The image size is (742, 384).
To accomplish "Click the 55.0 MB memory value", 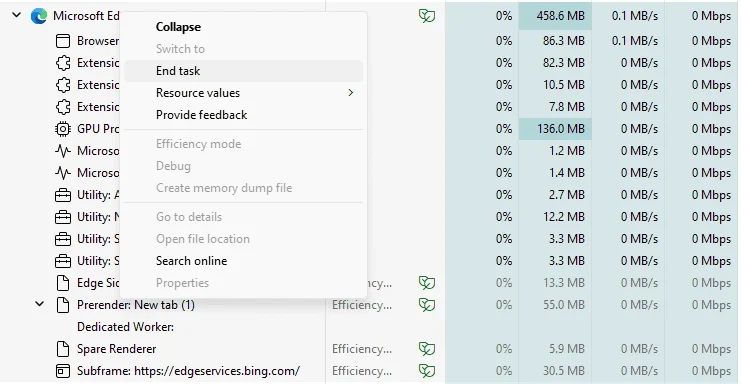I will point(563,305).
